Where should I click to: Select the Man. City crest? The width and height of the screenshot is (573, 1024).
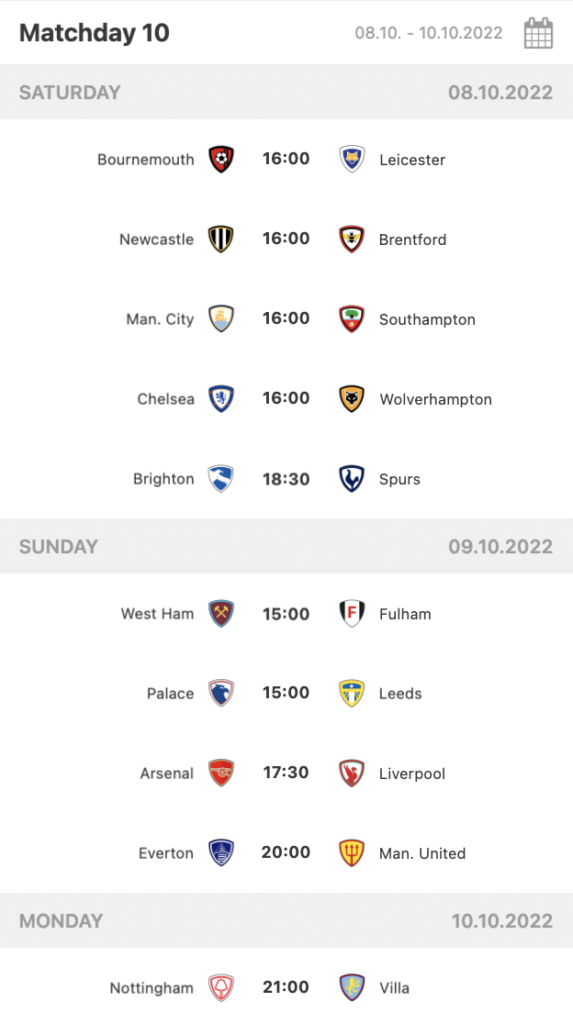221,319
